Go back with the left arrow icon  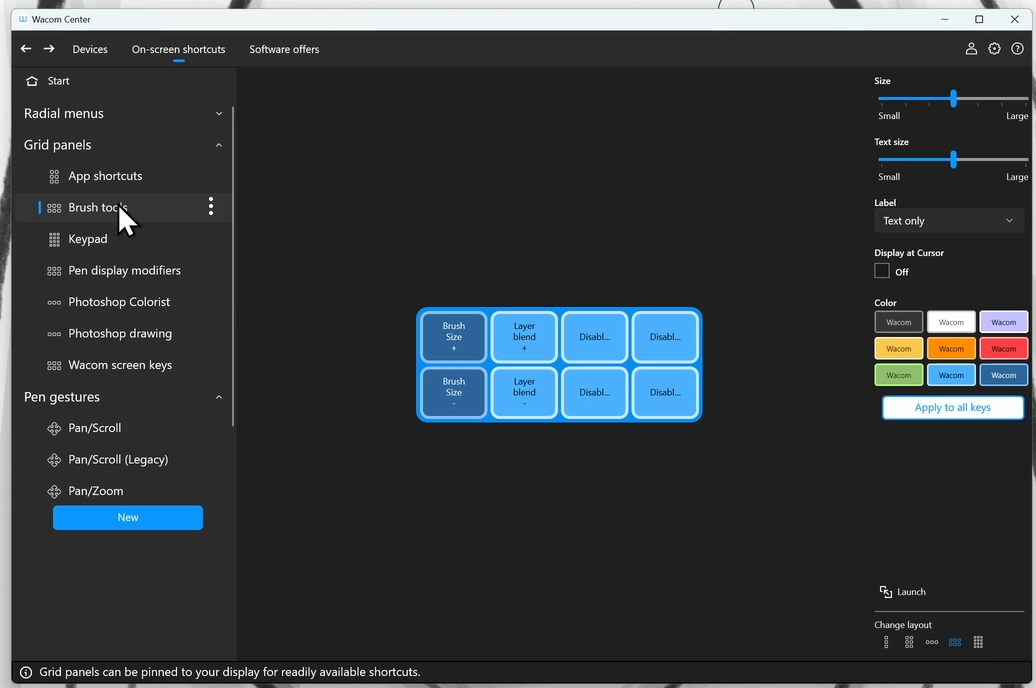click(x=26, y=48)
